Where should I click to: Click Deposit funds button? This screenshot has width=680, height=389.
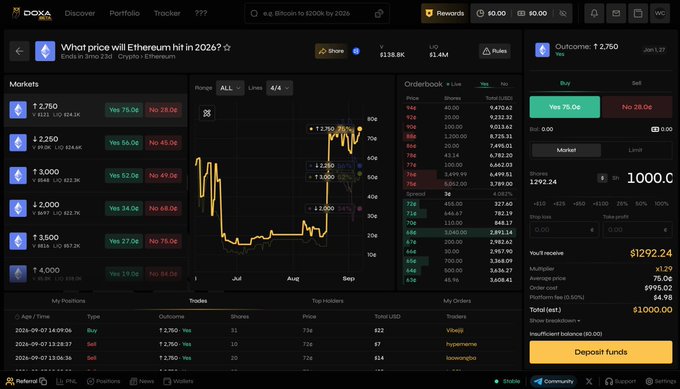[x=601, y=352]
